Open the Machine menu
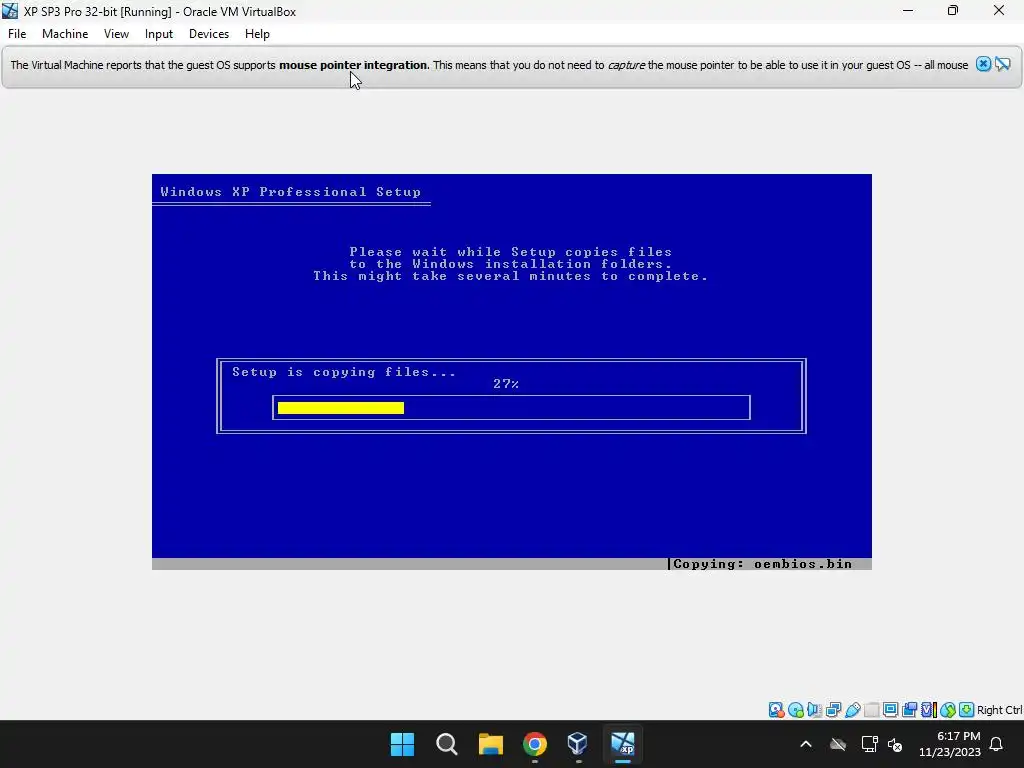Viewport: 1024px width, 768px height. coord(65,34)
